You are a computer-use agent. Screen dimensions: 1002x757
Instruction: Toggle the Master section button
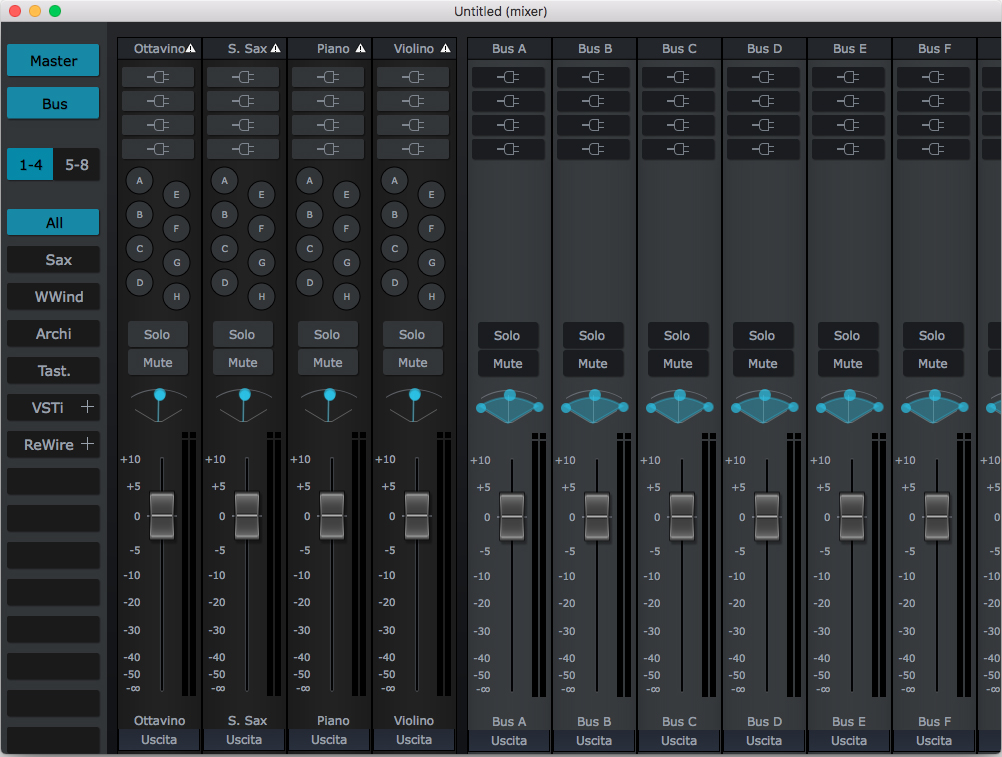tap(54, 61)
